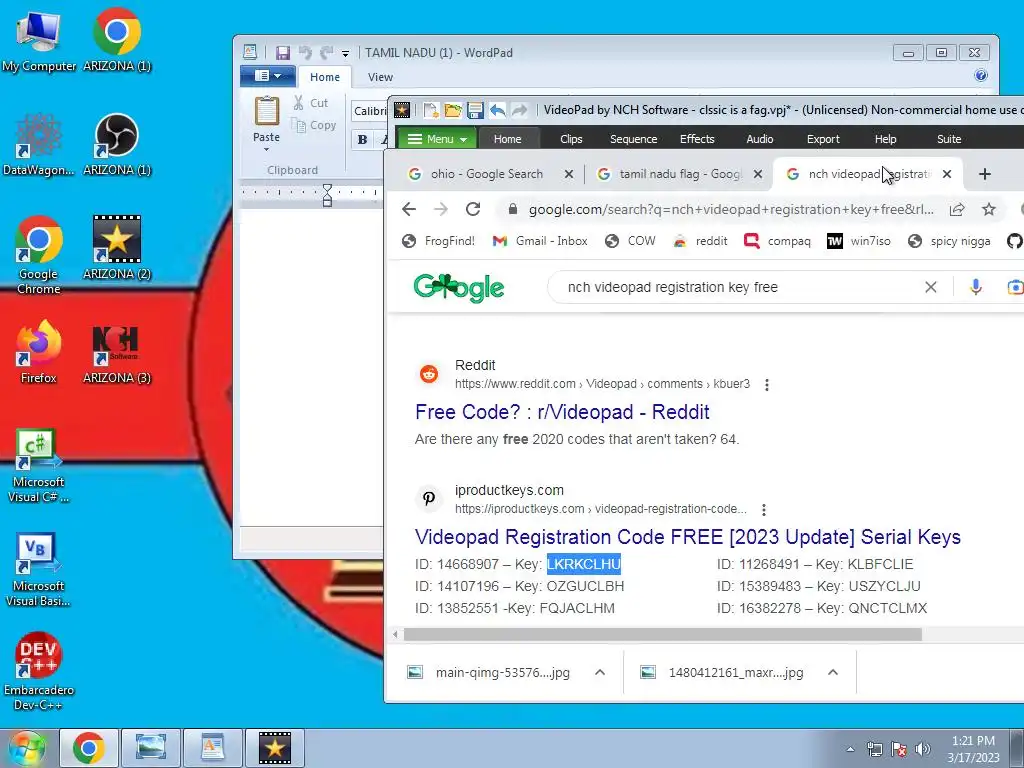This screenshot has width=1024, height=768.
Task: Switch to ohio Google Search tab
Action: pyautogui.click(x=487, y=174)
